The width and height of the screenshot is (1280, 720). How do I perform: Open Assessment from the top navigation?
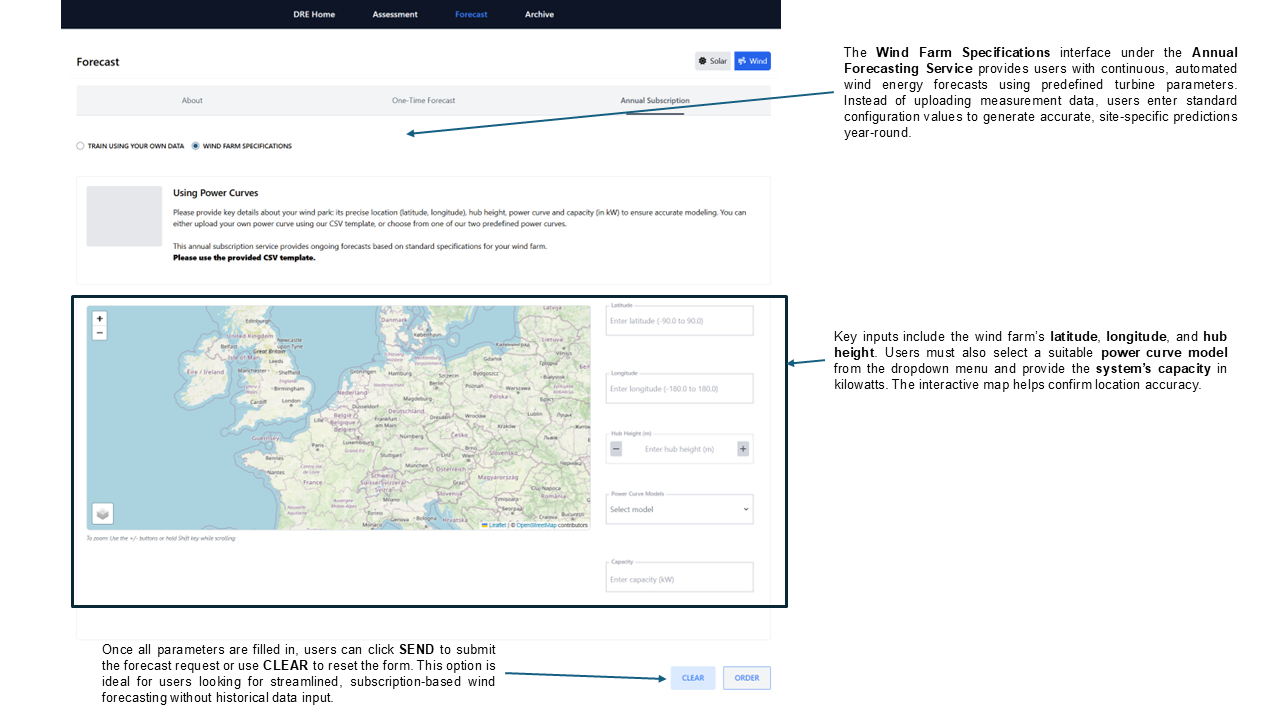point(395,14)
